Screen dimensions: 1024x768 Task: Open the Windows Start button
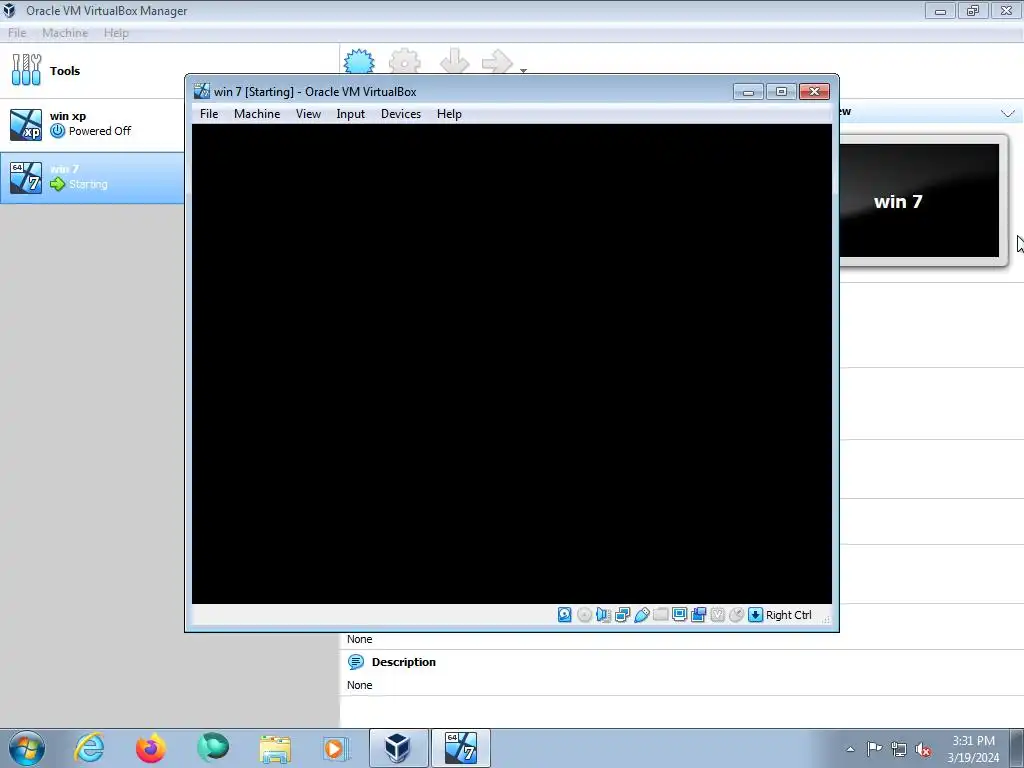click(x=27, y=748)
